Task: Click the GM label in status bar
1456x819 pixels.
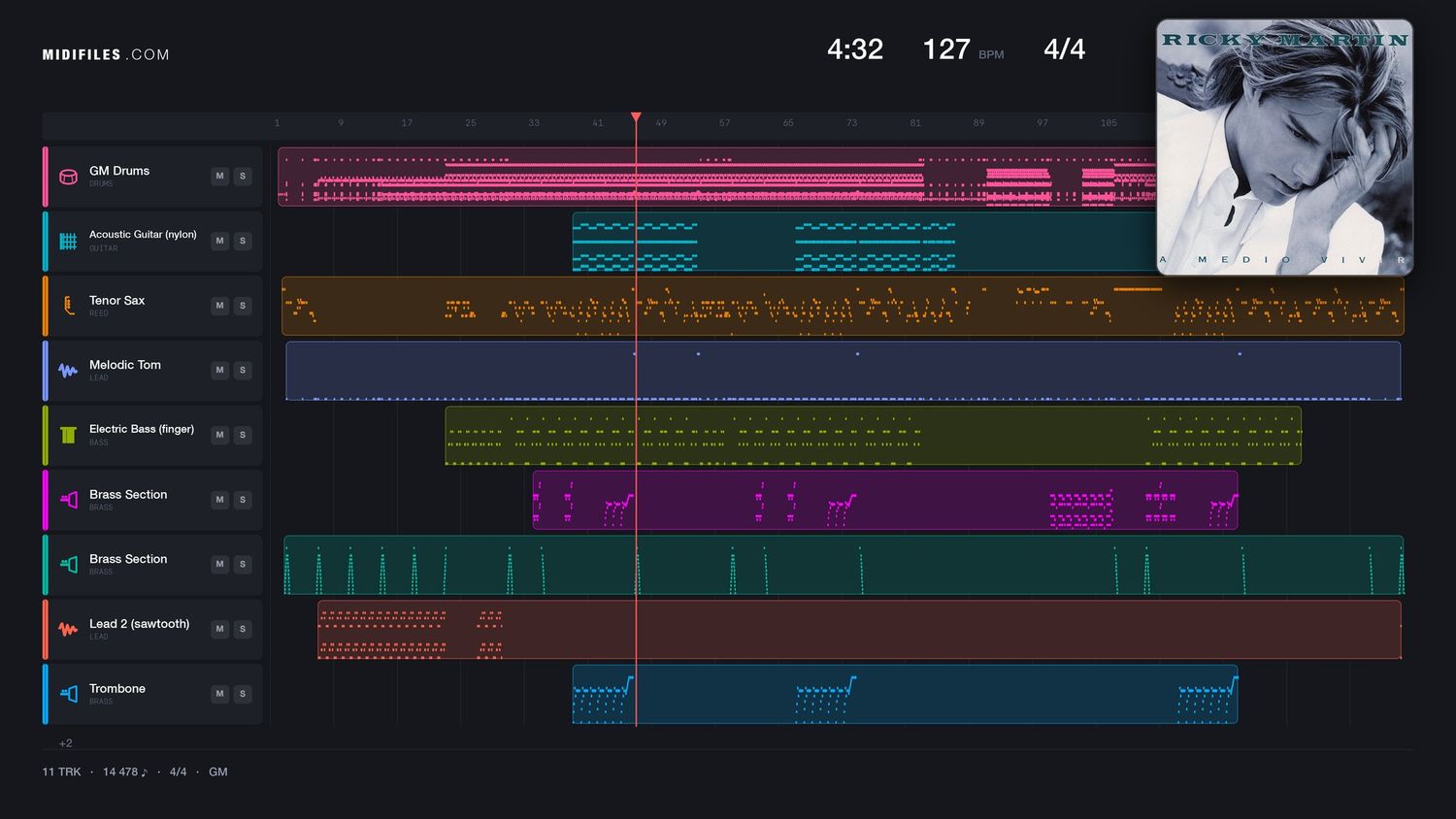Action: click(x=218, y=772)
